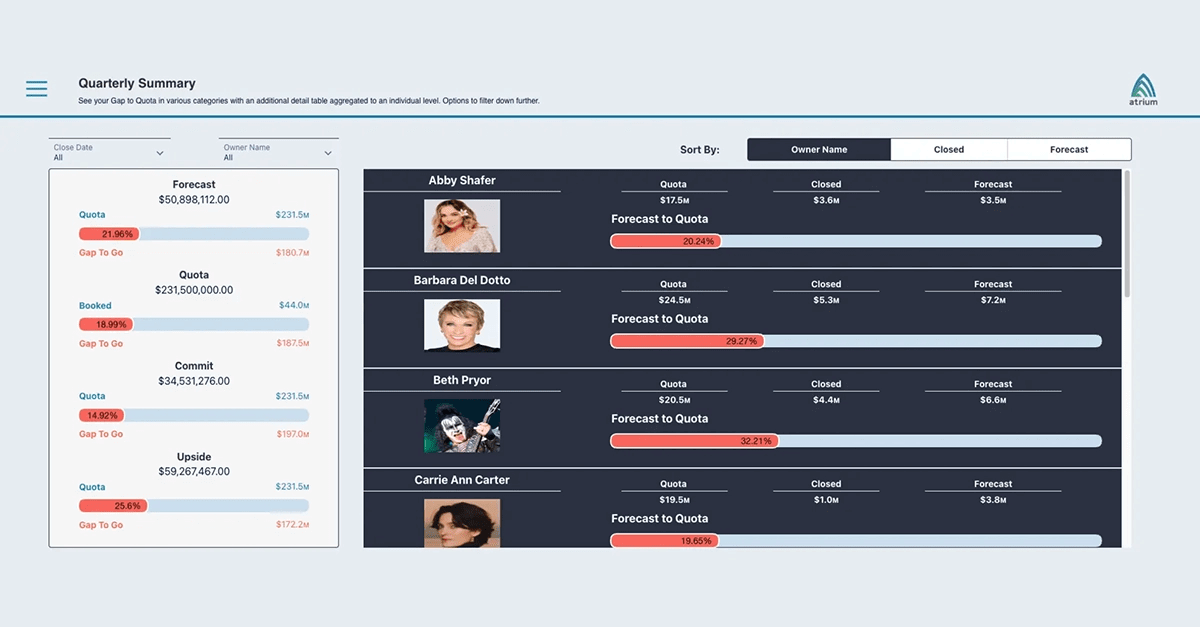Open Abby Shafer's profile photo
The height and width of the screenshot is (627, 1200).
pyautogui.click(x=462, y=225)
